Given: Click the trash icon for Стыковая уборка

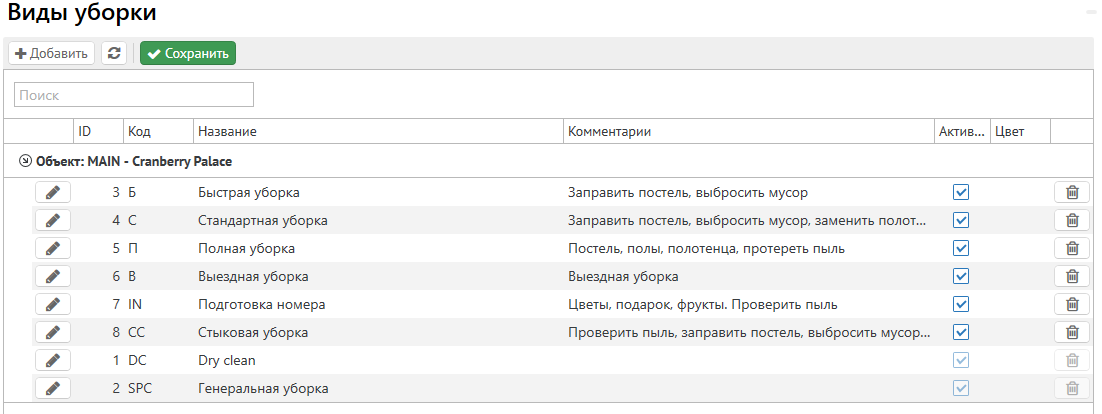Looking at the screenshot, I should coord(1072,332).
